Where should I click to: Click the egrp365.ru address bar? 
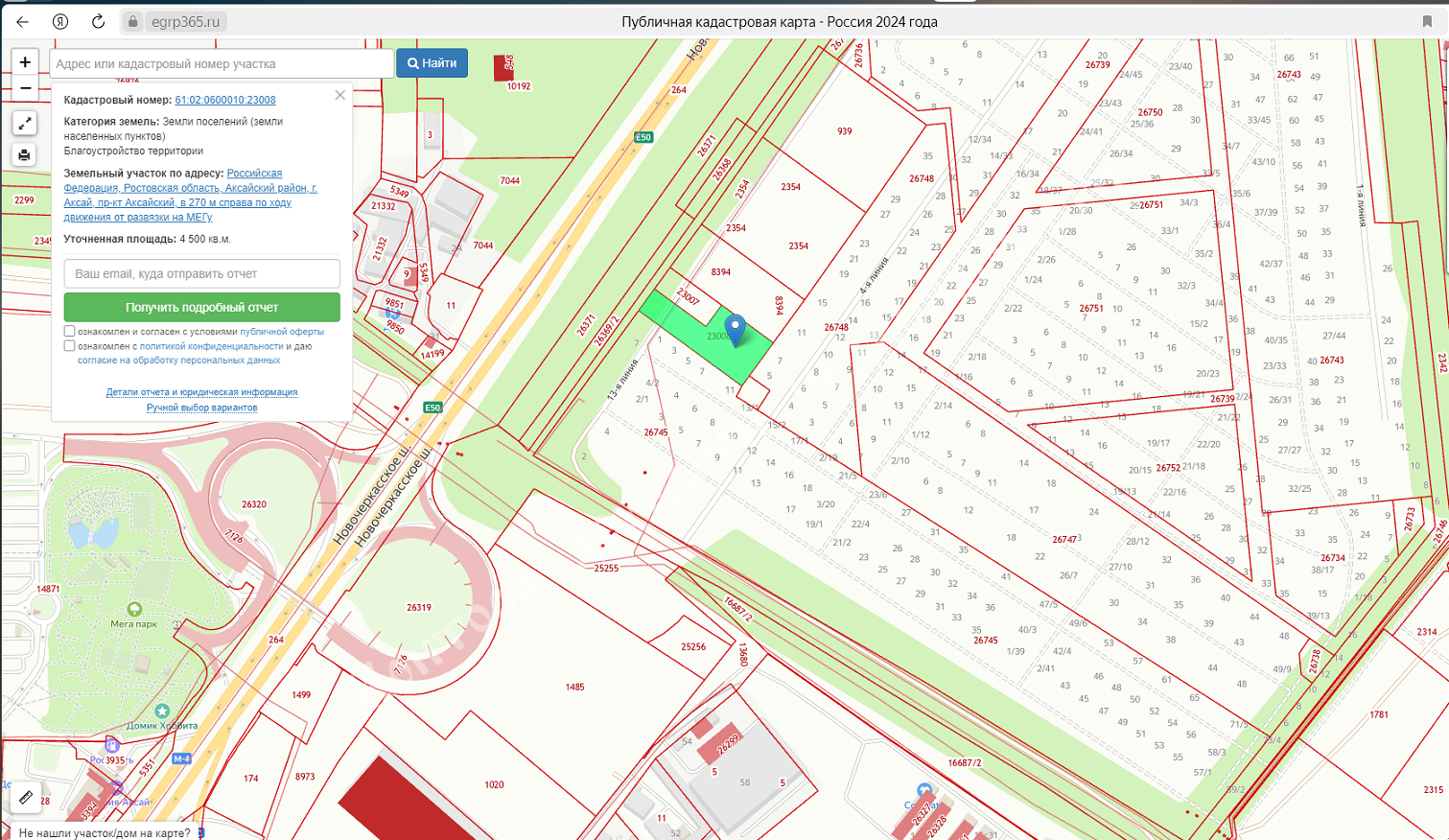(x=185, y=21)
